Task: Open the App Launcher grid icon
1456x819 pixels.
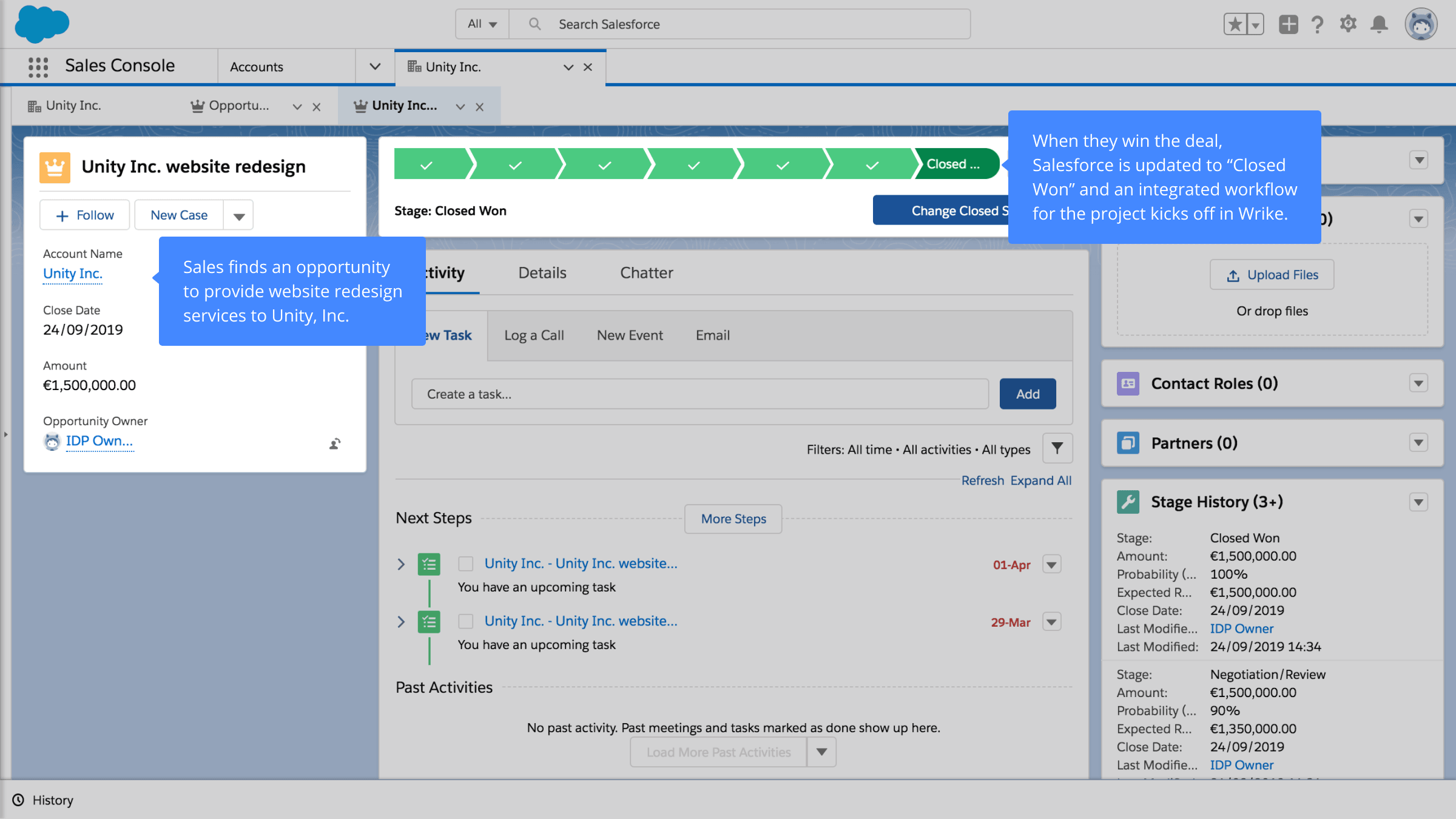Action: pos(38,67)
